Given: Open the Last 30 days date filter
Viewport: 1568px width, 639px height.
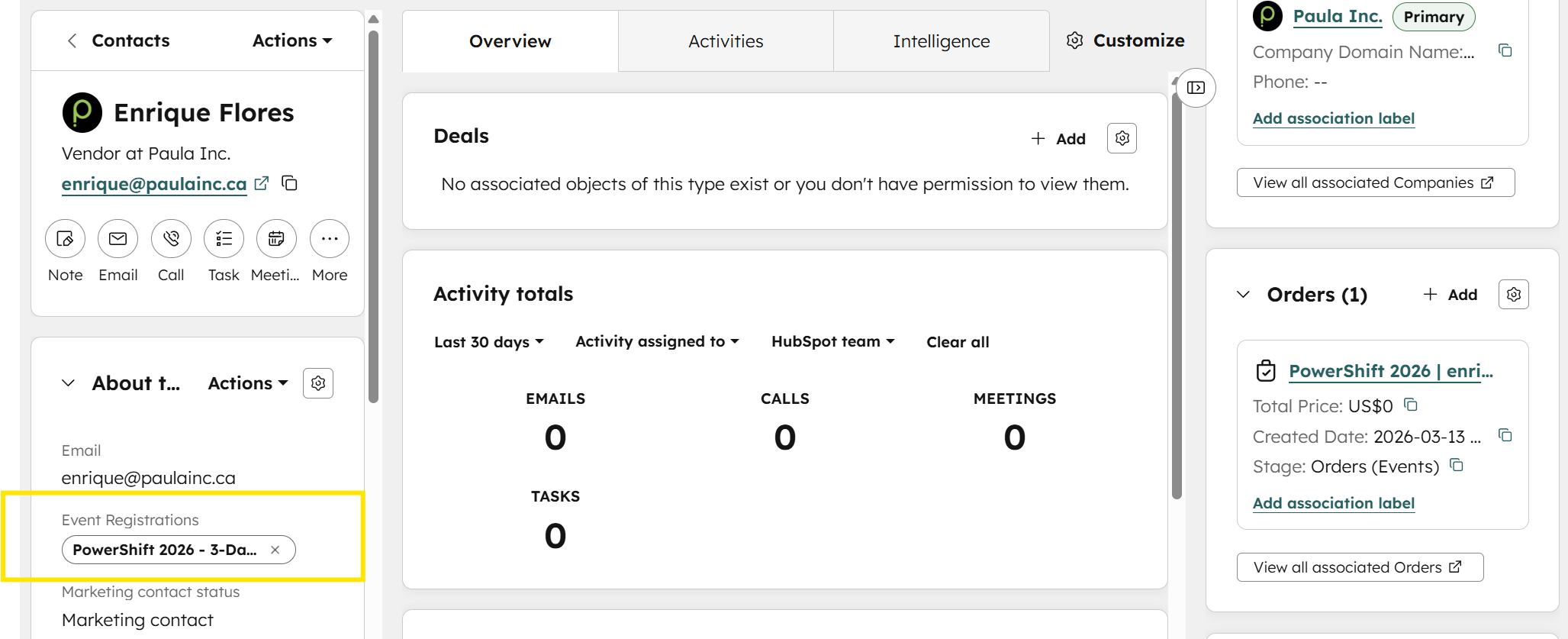Looking at the screenshot, I should coord(489,342).
